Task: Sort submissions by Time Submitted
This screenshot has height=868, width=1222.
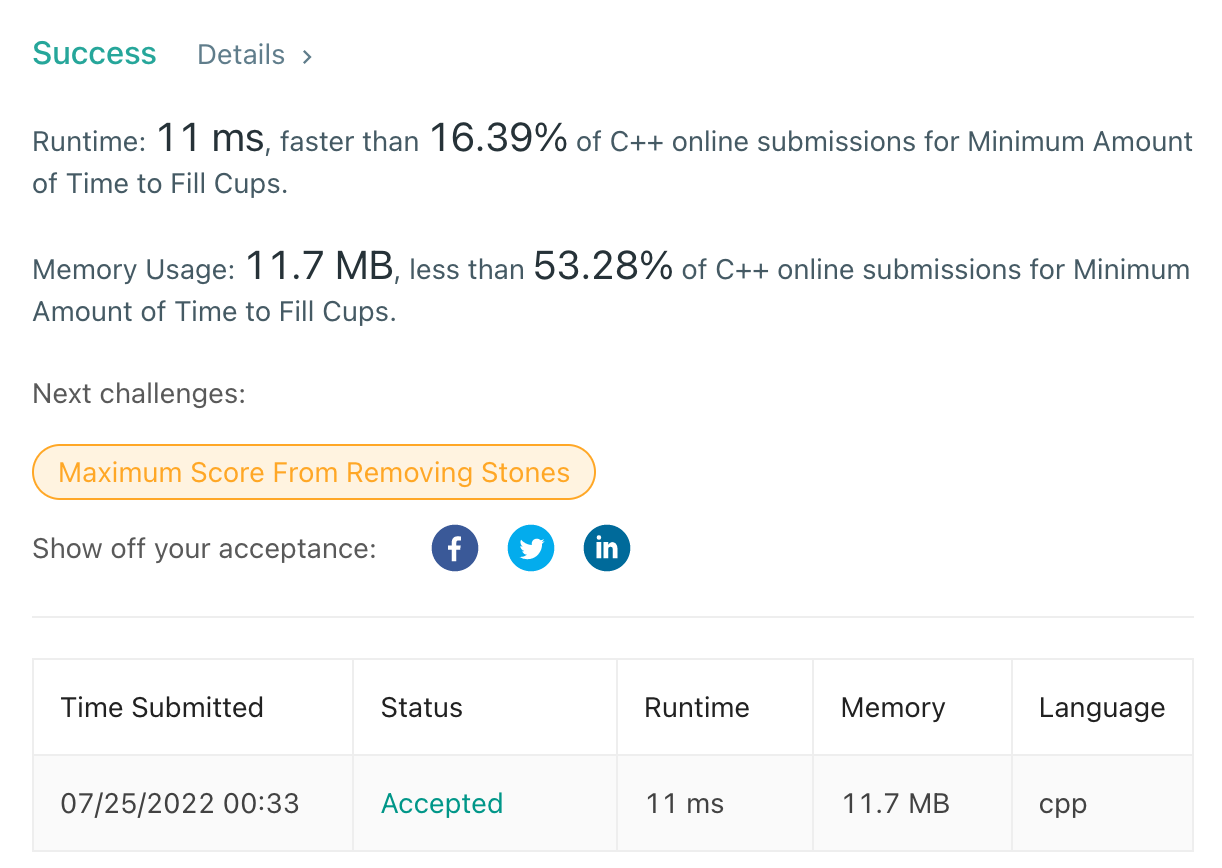Action: (x=162, y=707)
